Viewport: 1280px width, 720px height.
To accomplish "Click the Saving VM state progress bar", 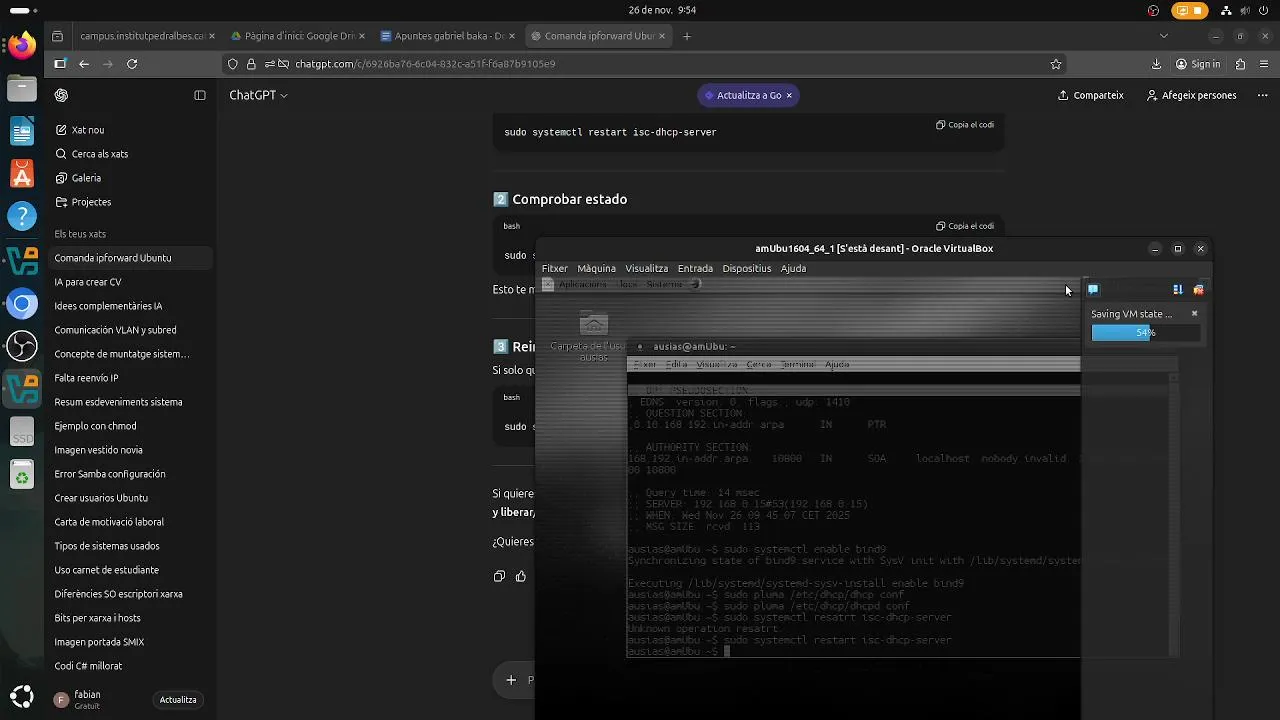I will (1145, 332).
